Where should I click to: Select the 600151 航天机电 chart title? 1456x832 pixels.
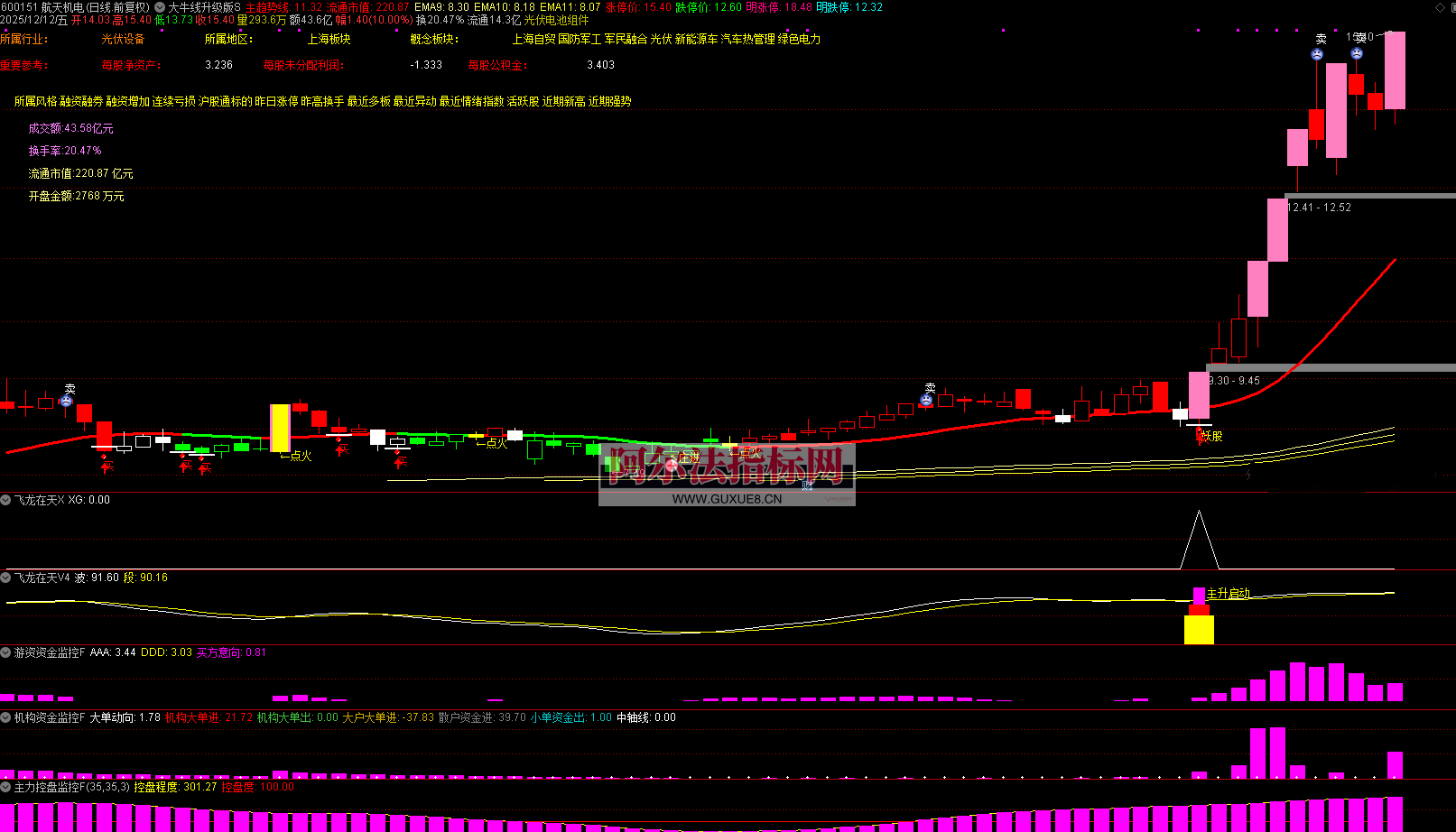tap(76, 7)
